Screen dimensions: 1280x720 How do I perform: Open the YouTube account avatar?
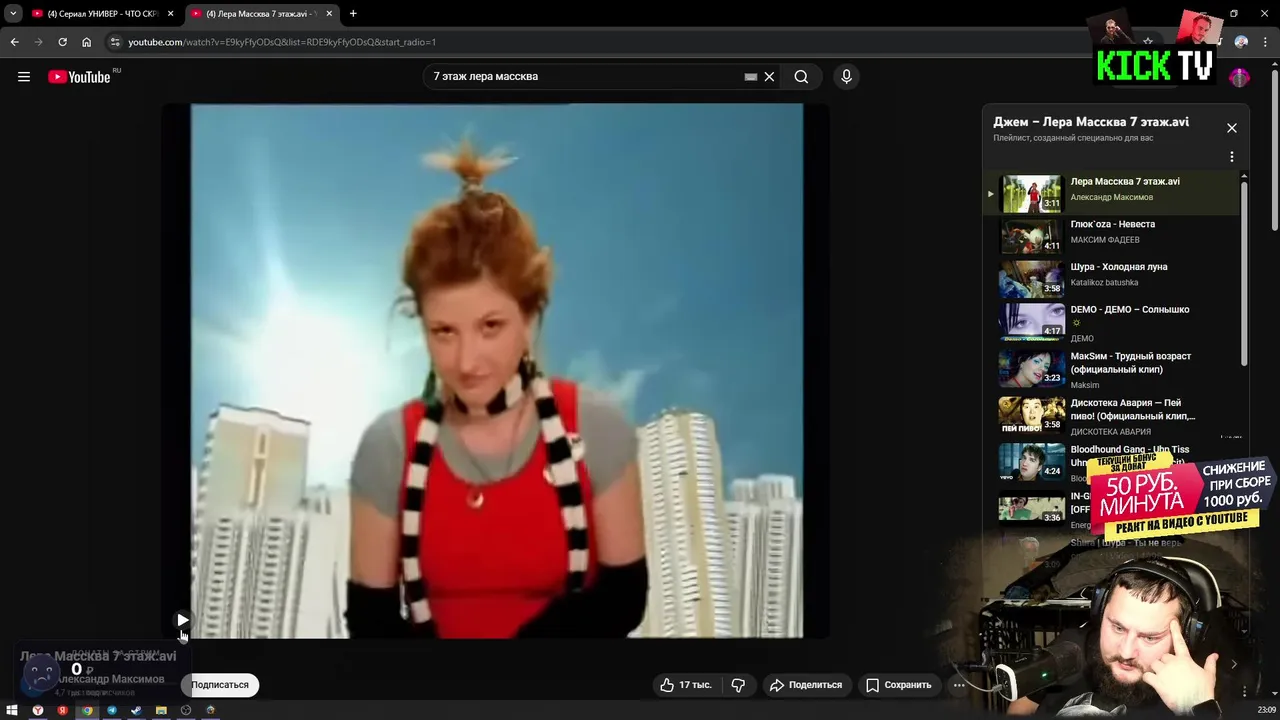click(x=1239, y=77)
